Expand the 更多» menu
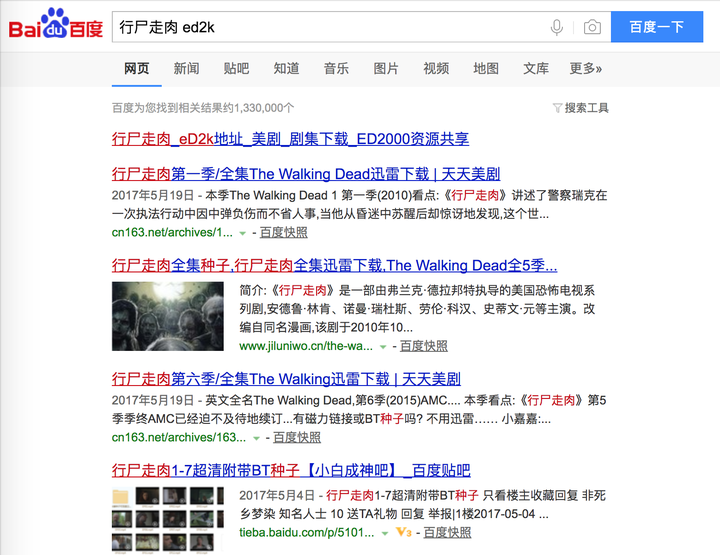Viewport: 720px width, 555px height. click(x=585, y=68)
